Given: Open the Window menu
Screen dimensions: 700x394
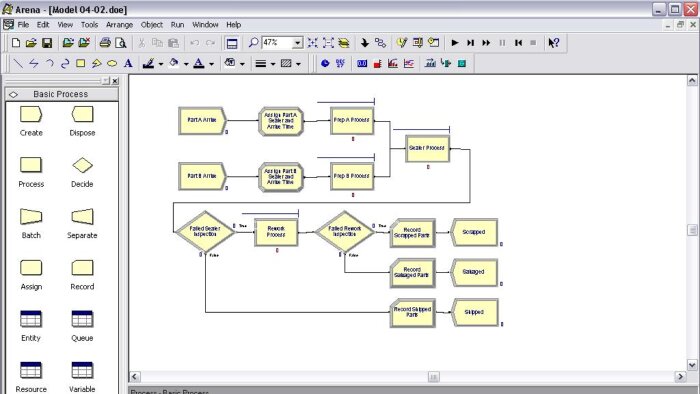Looking at the screenshot, I should coord(205,25).
